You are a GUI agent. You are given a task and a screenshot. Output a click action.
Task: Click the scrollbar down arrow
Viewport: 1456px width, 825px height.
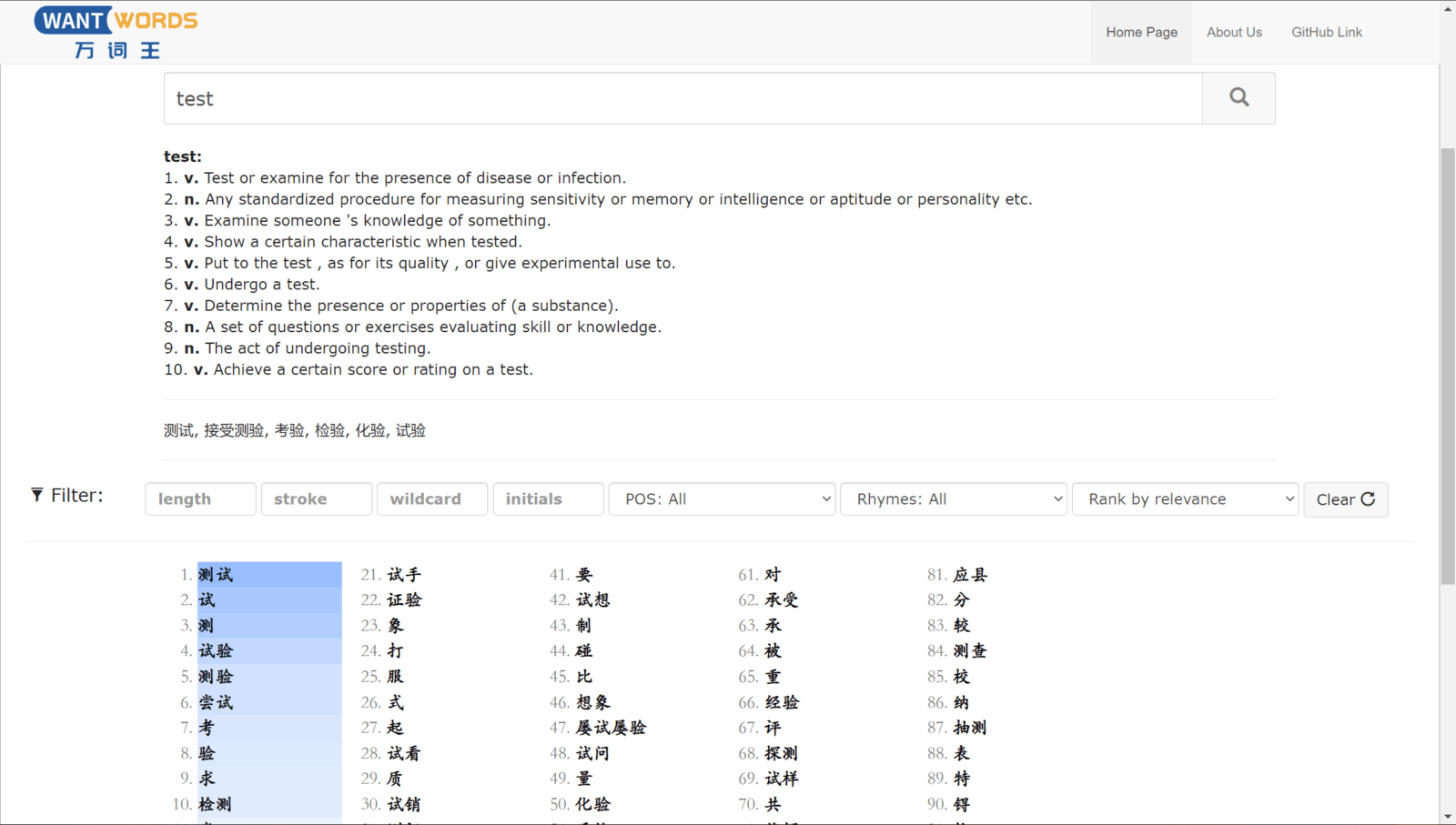tap(1448, 817)
